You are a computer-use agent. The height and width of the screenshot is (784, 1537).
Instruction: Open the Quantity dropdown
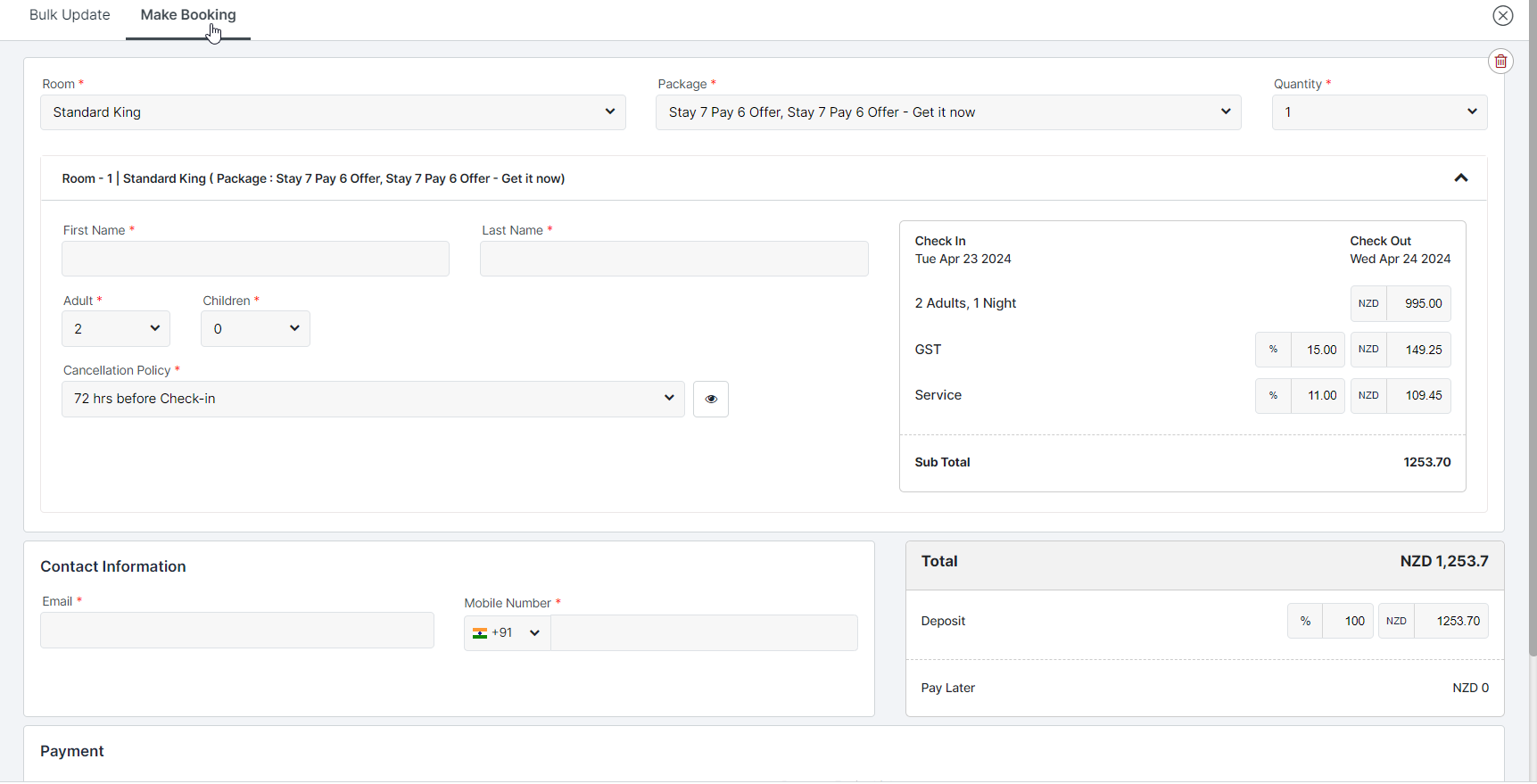pos(1378,112)
